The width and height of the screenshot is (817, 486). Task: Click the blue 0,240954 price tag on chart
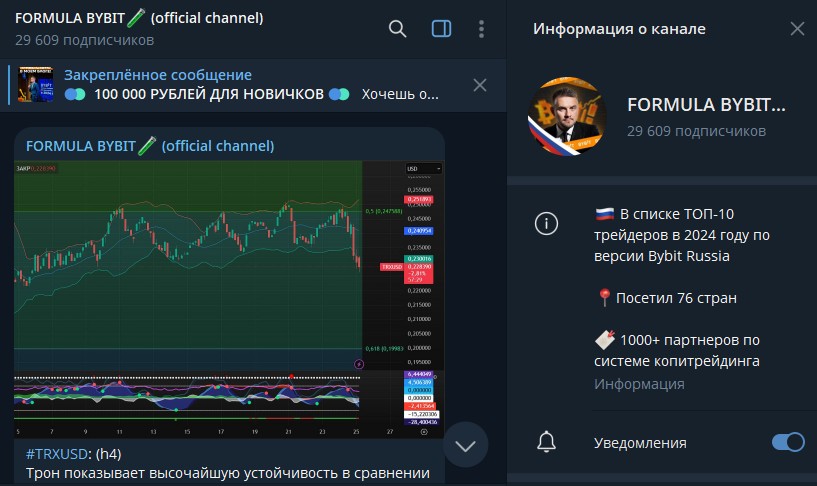click(418, 231)
